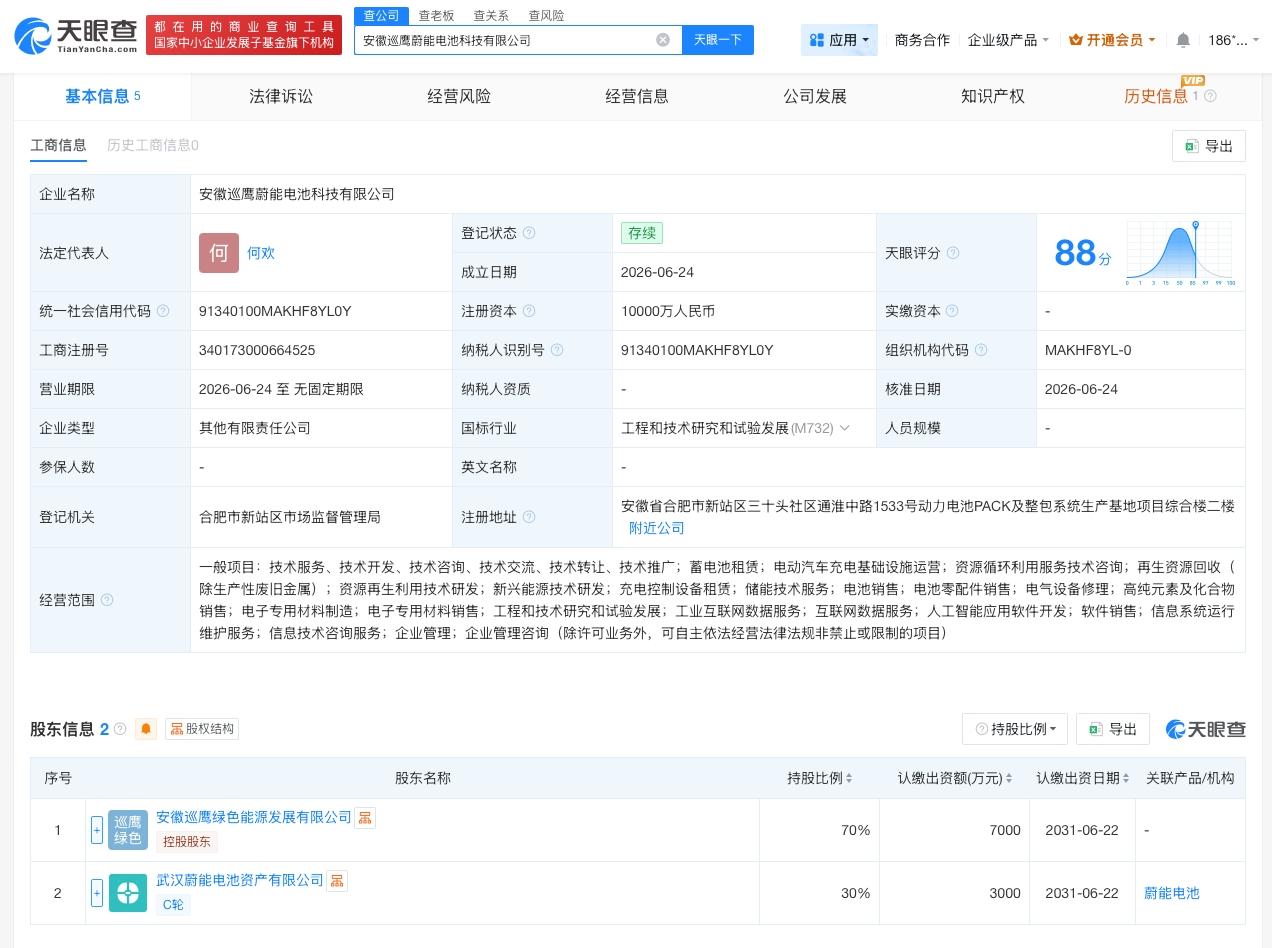This screenshot has height=948, width=1272.
Task: Select the 基本信息 tab
Action: tap(102, 96)
